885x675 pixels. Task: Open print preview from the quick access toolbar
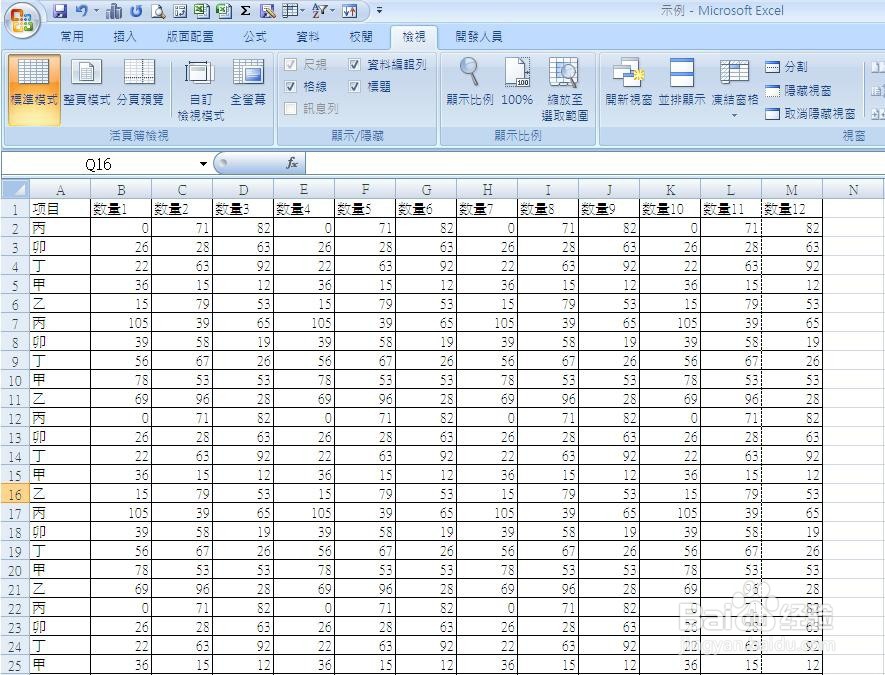(x=159, y=11)
